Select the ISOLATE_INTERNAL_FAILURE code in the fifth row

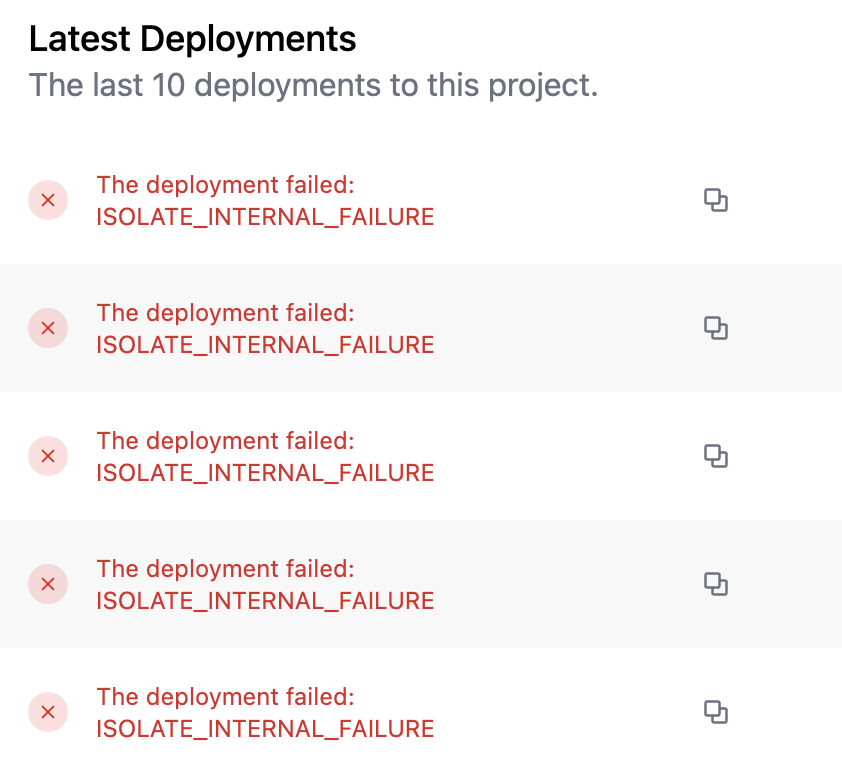(265, 729)
